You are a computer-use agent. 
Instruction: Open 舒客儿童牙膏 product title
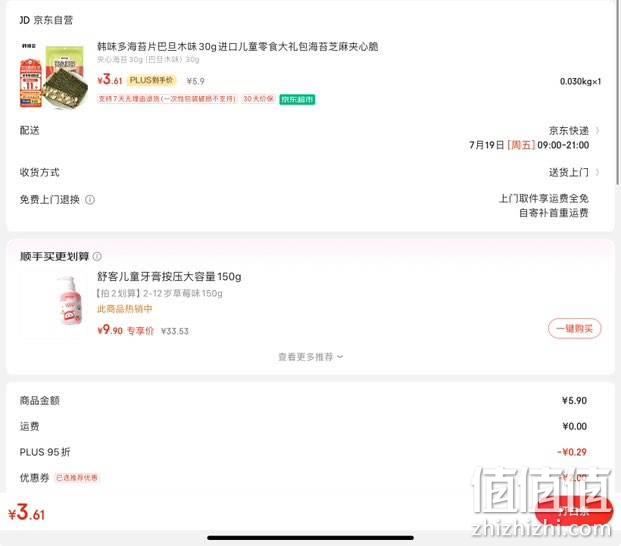coord(169,276)
